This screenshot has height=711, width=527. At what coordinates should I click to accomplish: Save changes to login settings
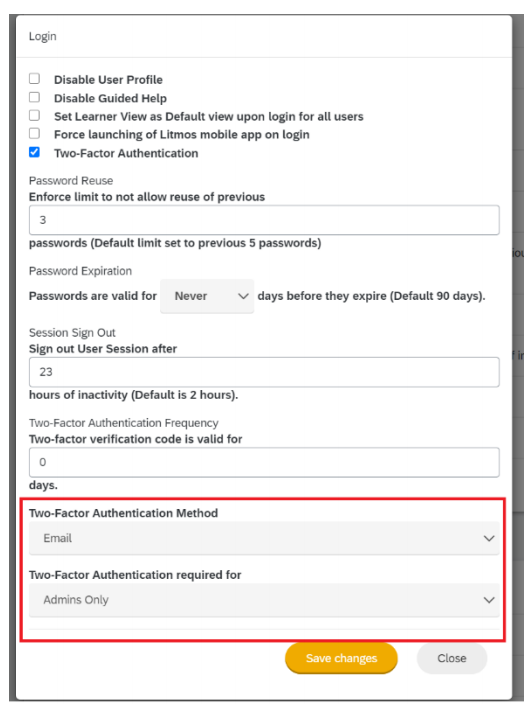pyautogui.click(x=341, y=658)
